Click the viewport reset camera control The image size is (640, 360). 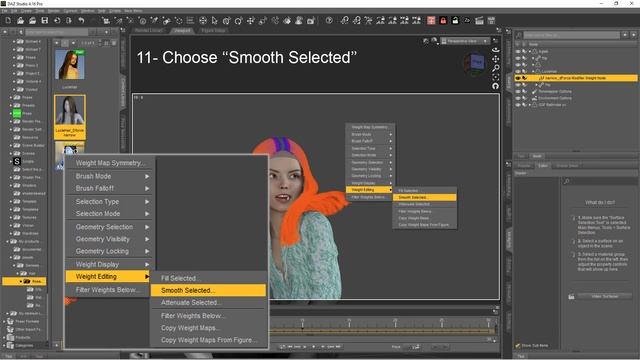pos(496,86)
